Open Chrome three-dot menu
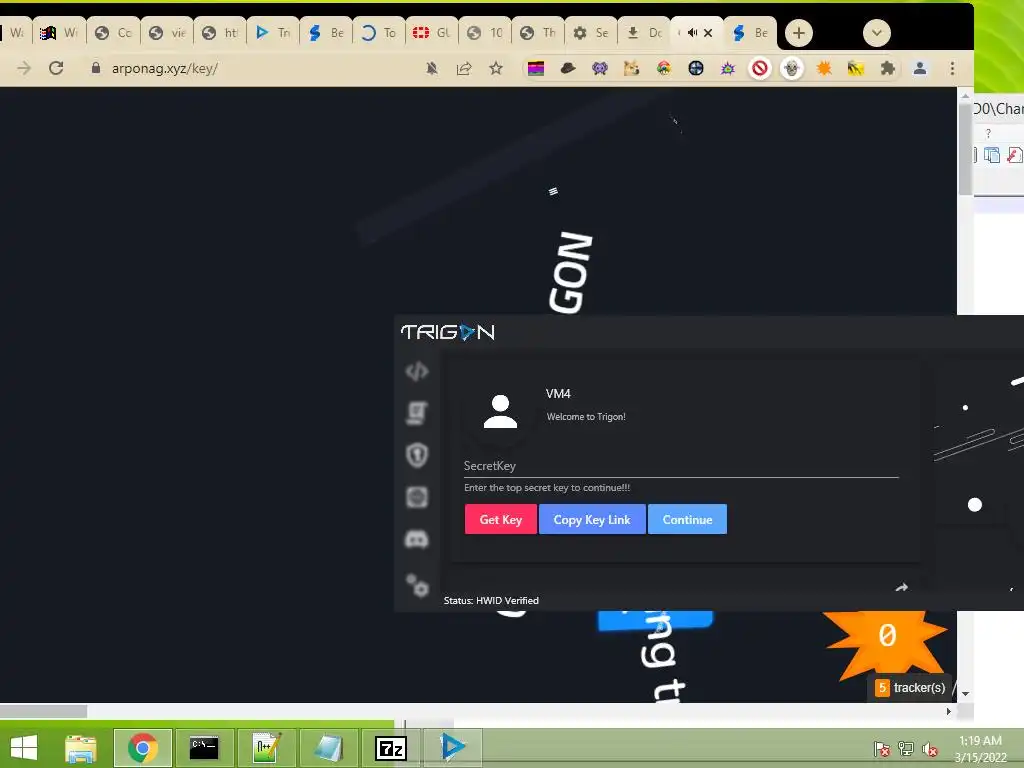The width and height of the screenshot is (1024, 768). point(952,68)
